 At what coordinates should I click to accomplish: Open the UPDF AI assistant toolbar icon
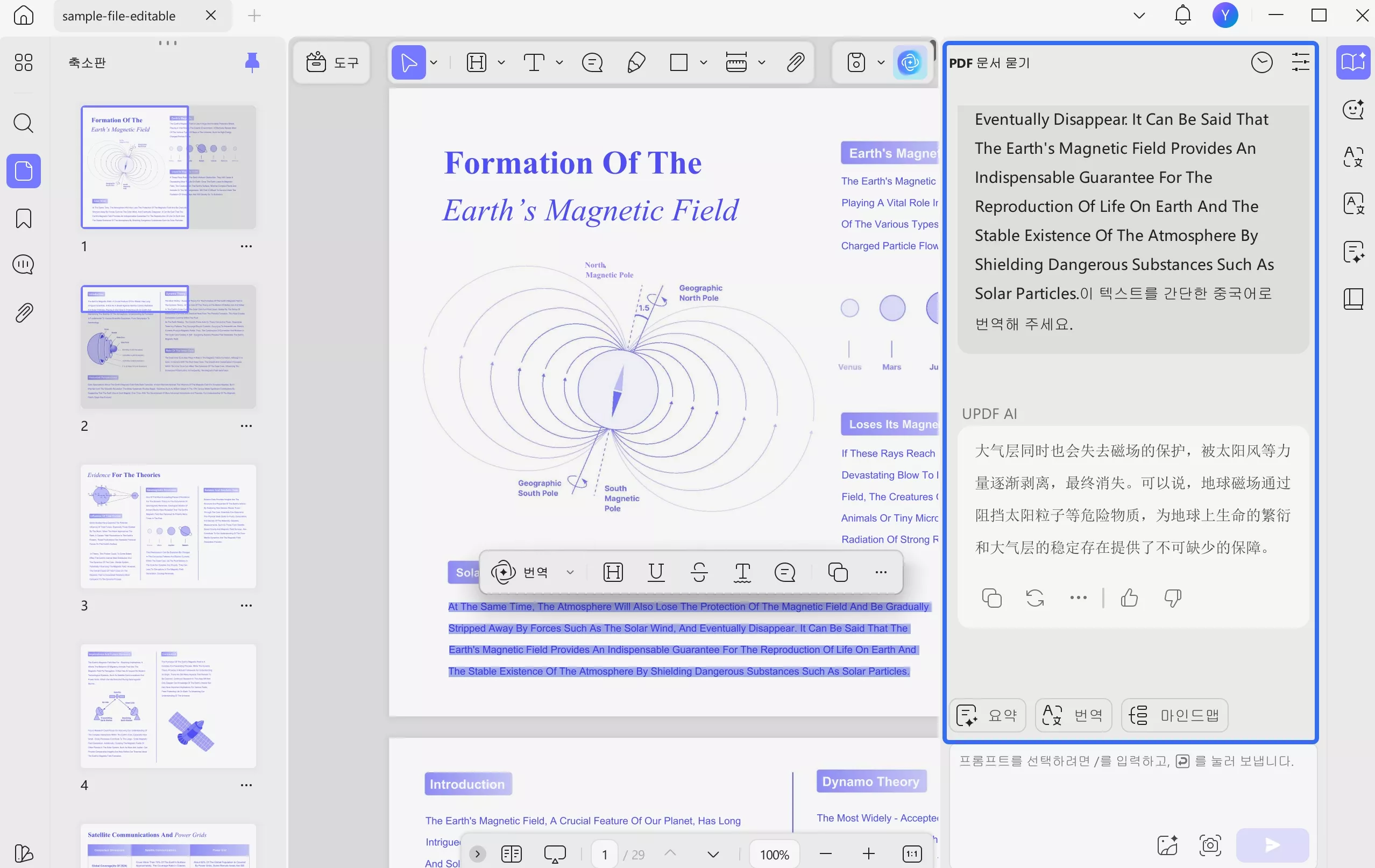909,62
